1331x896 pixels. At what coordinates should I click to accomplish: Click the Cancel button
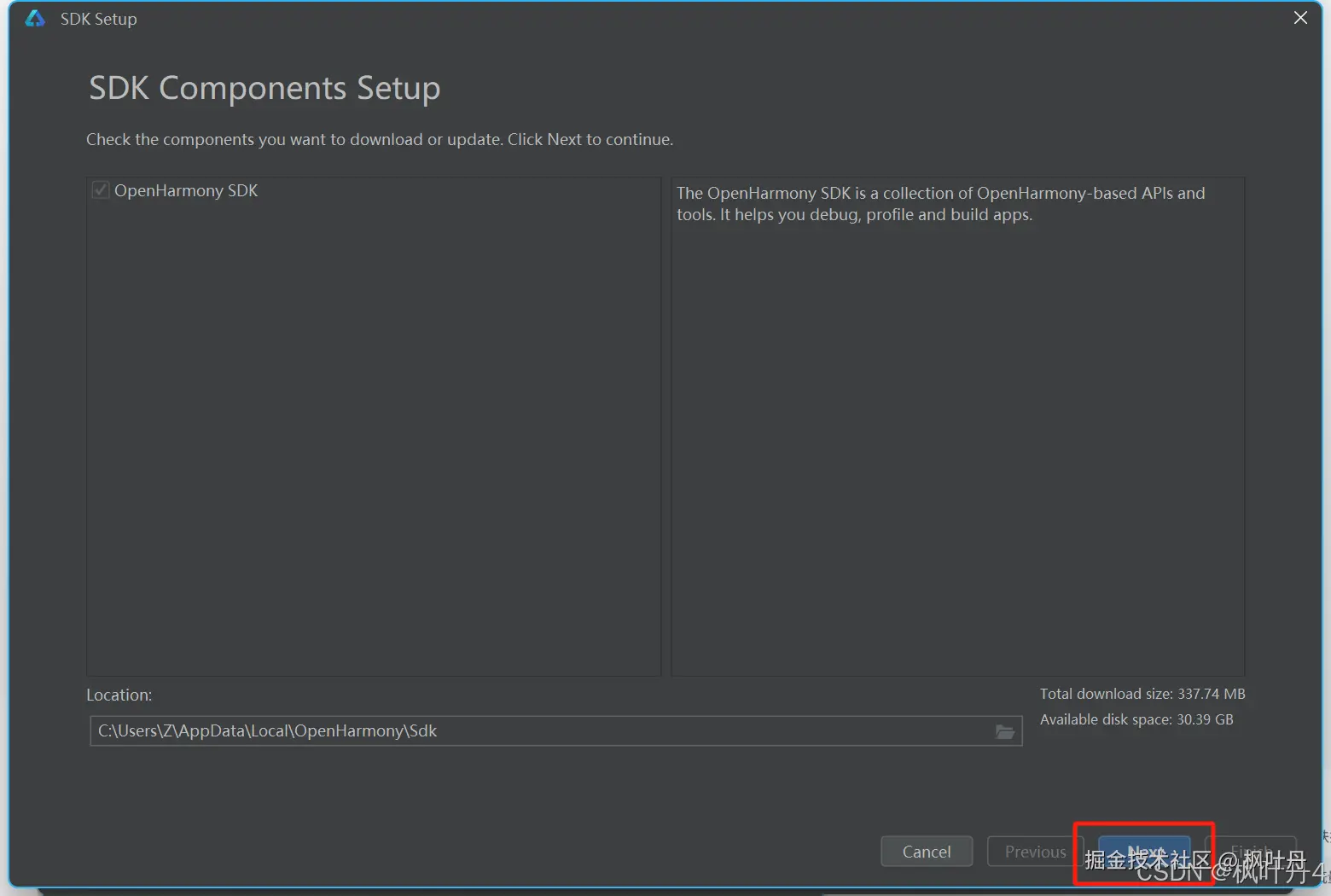927,852
